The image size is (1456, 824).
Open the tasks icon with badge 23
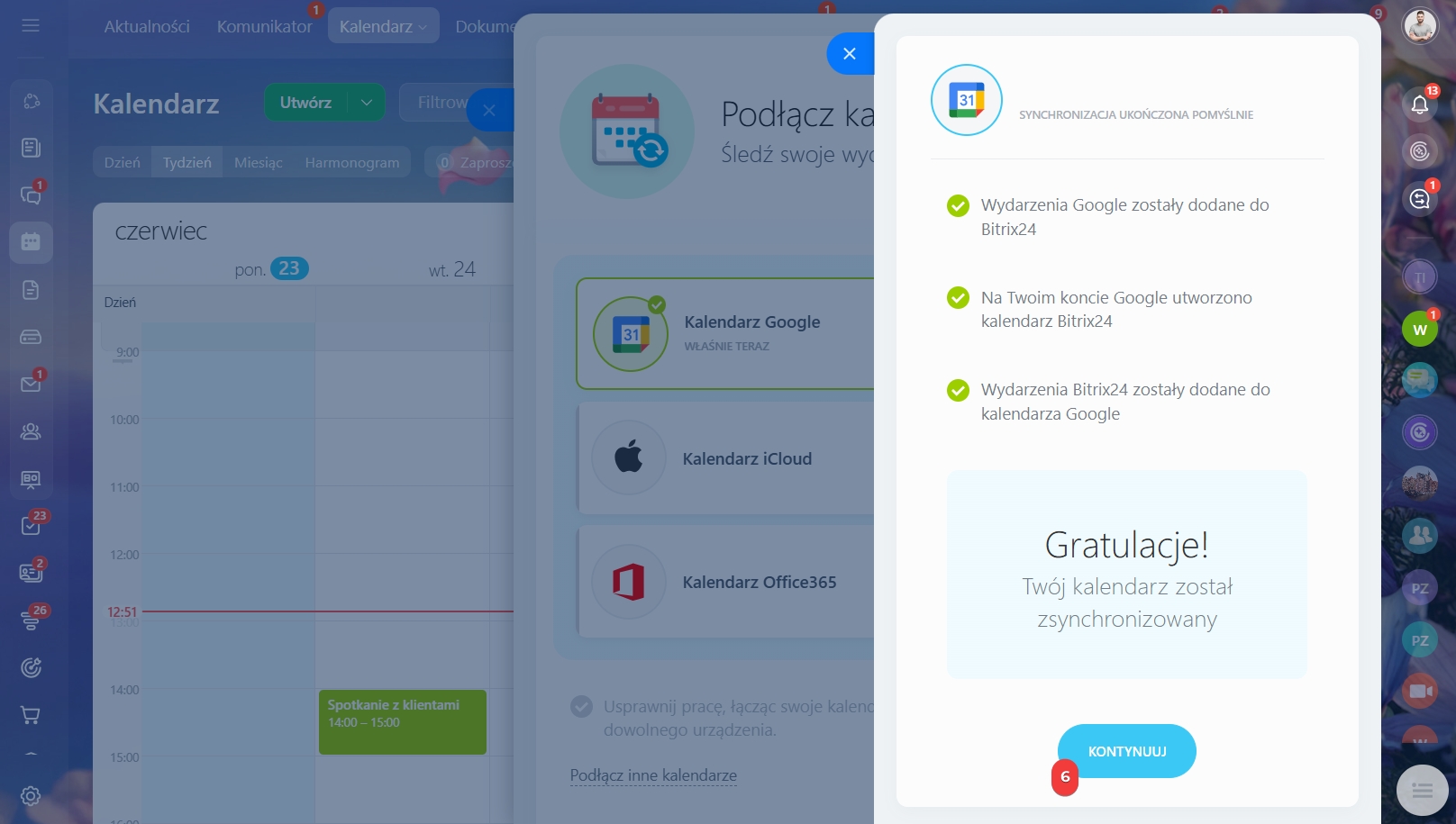[31, 525]
